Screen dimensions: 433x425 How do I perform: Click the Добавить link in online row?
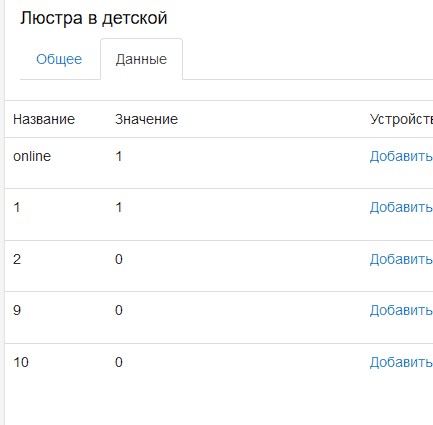pos(401,156)
